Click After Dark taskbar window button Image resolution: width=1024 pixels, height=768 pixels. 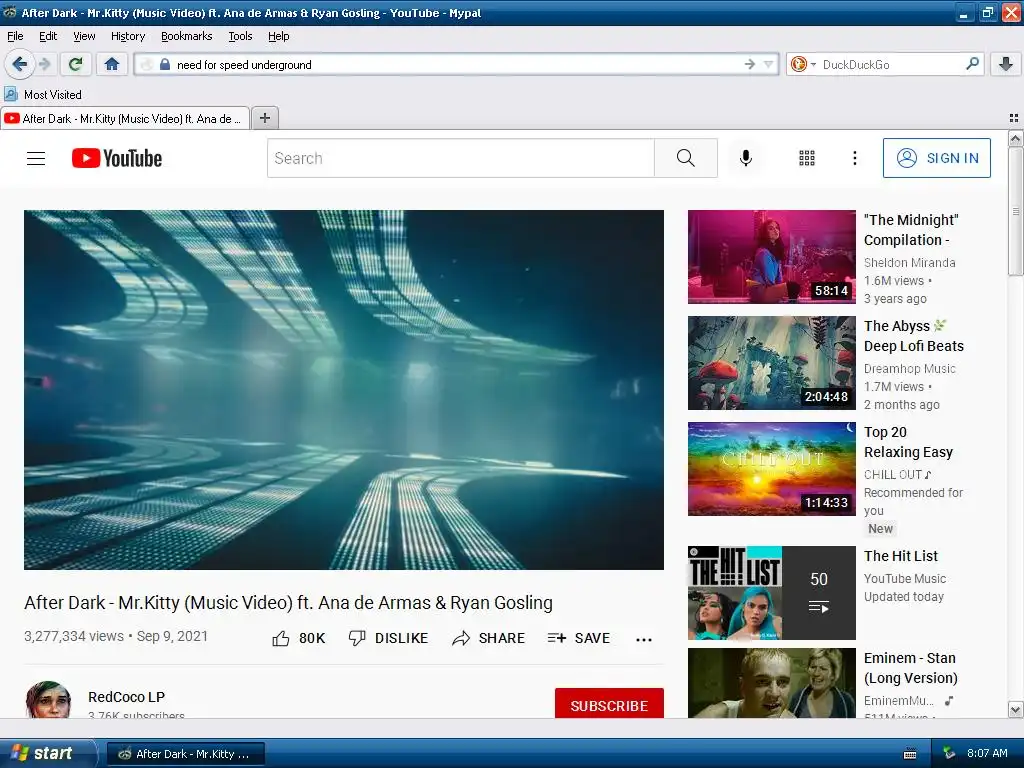(185, 754)
